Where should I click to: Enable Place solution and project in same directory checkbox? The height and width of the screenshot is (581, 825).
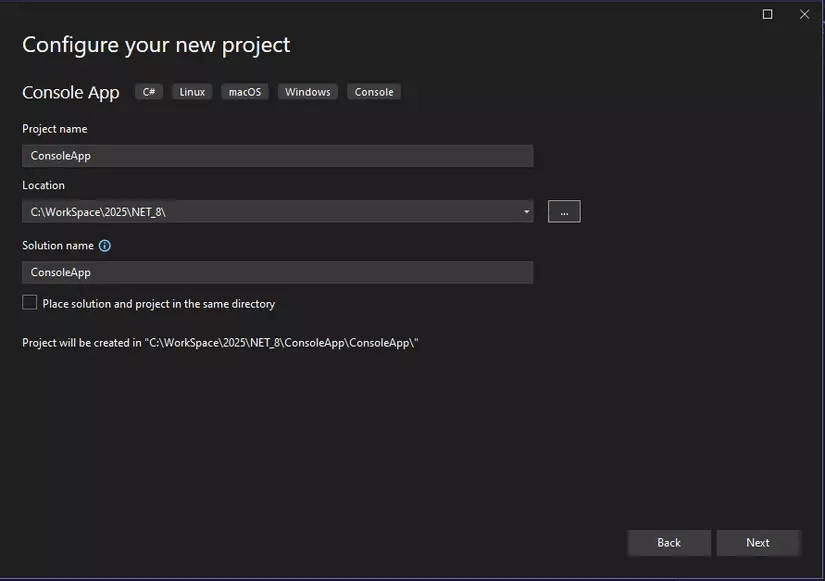click(x=30, y=303)
